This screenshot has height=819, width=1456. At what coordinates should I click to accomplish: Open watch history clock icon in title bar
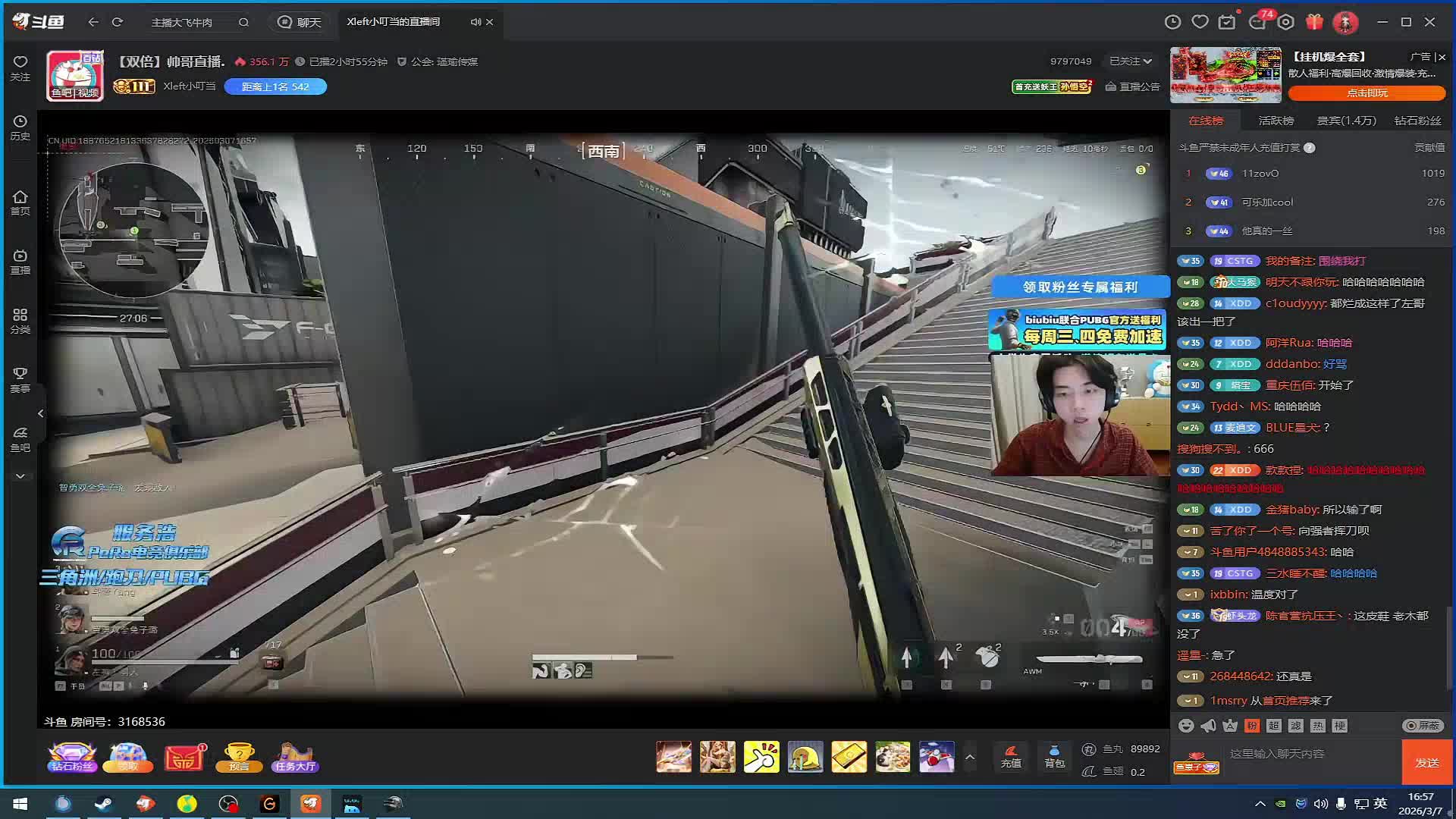tap(1172, 22)
